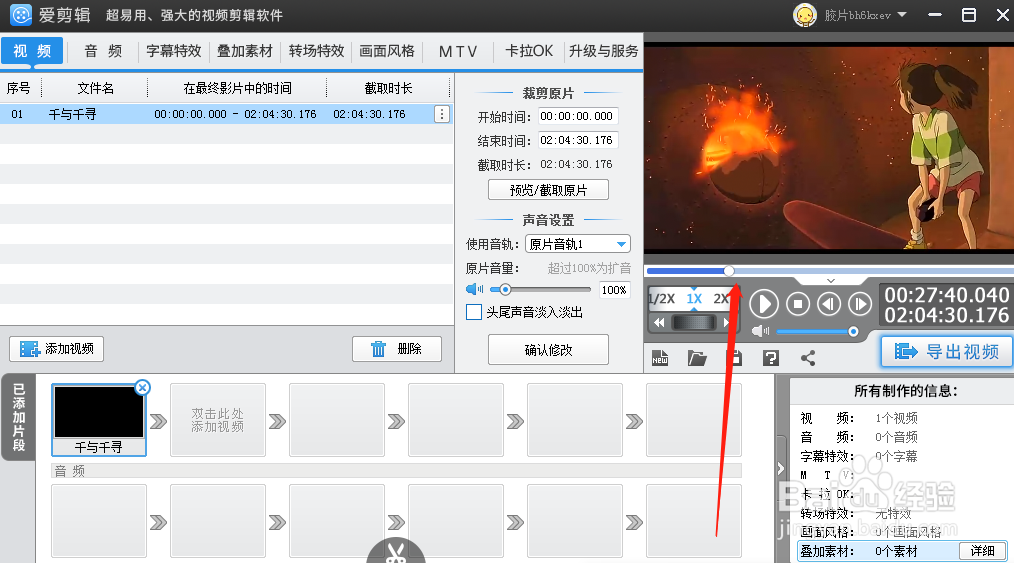Open the 使用音轨 dropdown
Viewport: 1014px width, 563px height.
[x=577, y=244]
